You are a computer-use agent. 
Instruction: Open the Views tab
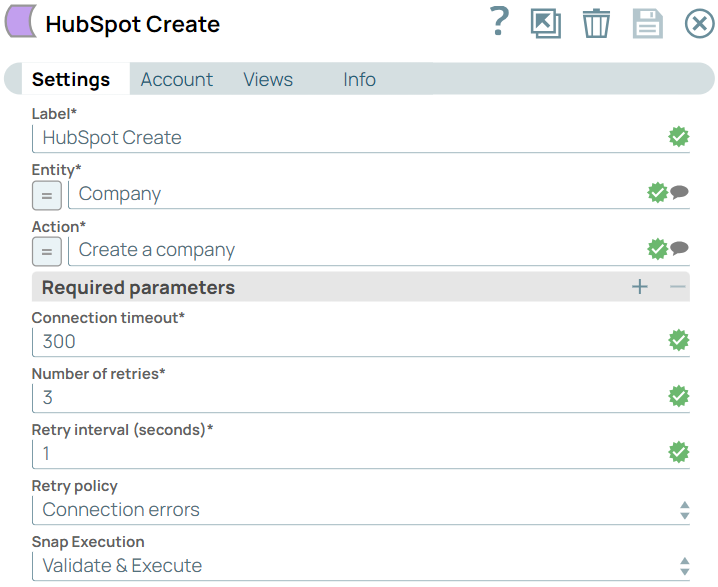click(268, 79)
